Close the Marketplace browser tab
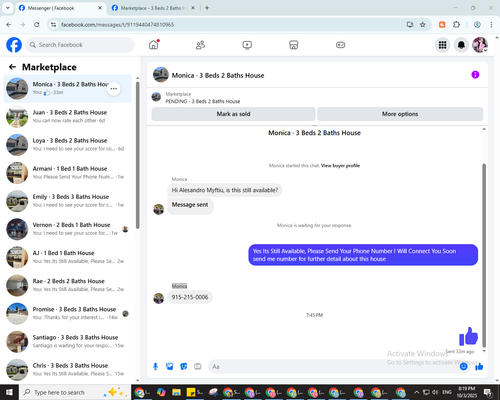The image size is (500, 400). tap(193, 8)
